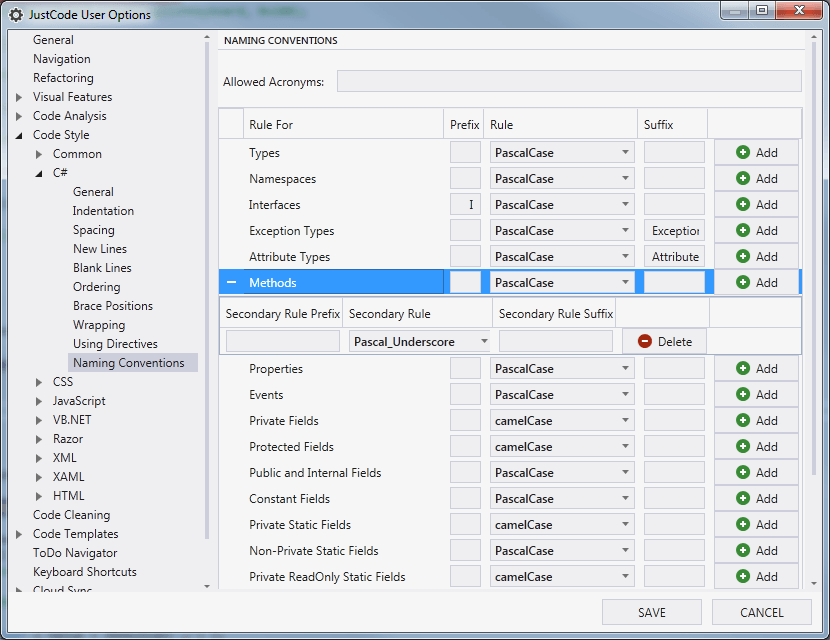Screen dimensions: 830x640
Task: Add a rule for Private Static Fields
Action: (x=756, y=524)
